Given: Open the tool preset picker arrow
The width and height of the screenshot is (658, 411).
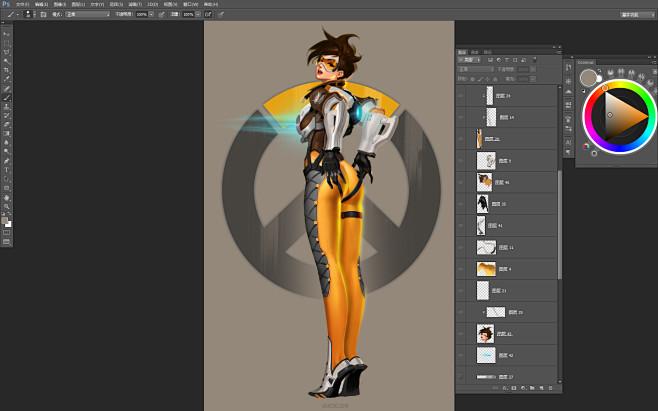Looking at the screenshot, I should 17,14.
